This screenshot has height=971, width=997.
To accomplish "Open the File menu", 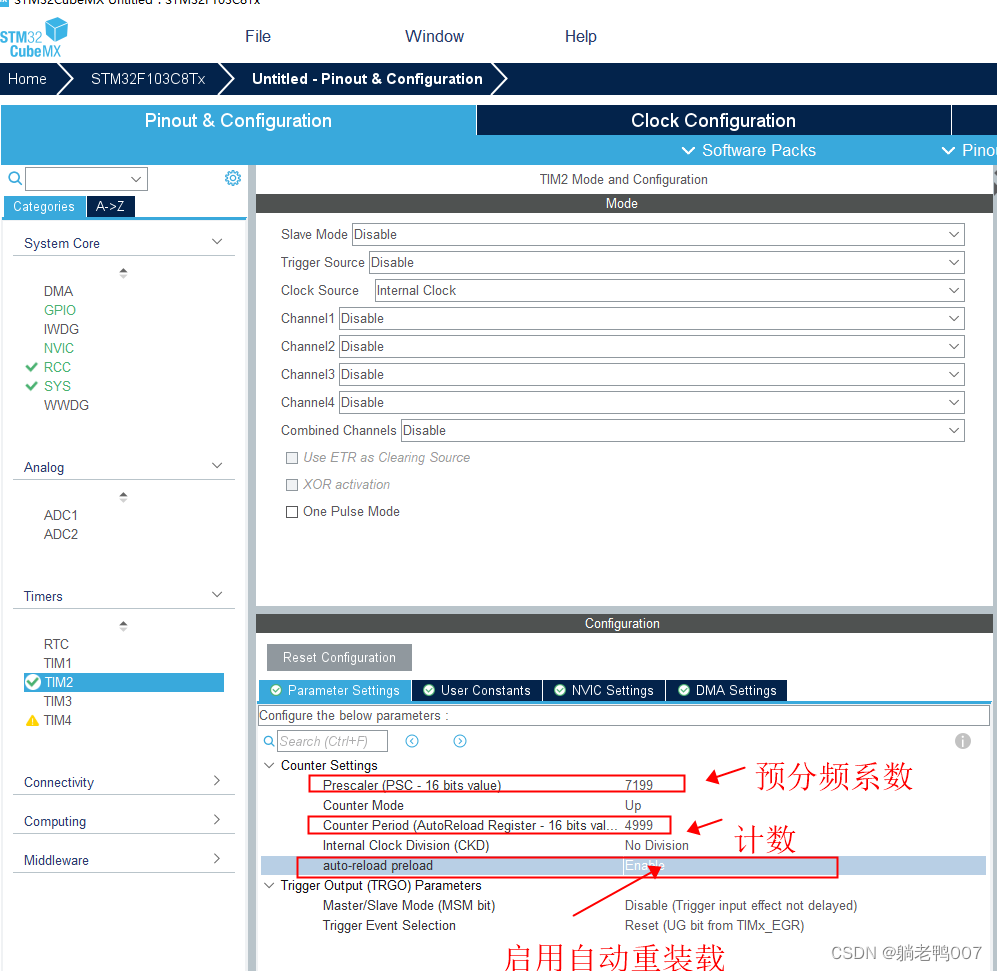I will coord(258,36).
